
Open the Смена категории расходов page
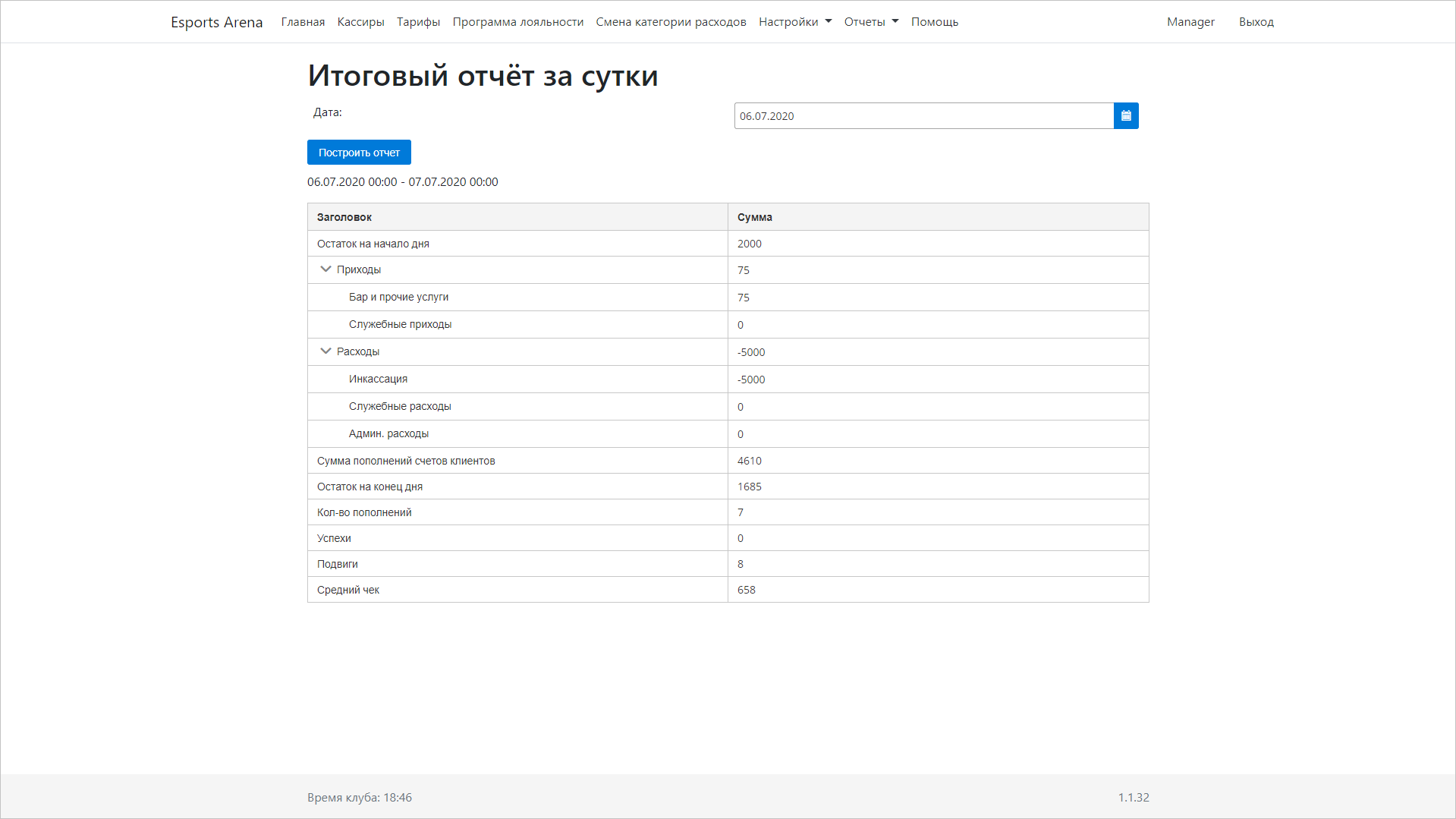[671, 21]
